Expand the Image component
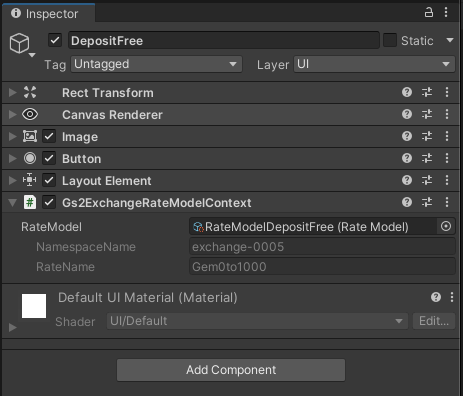 click(12, 136)
